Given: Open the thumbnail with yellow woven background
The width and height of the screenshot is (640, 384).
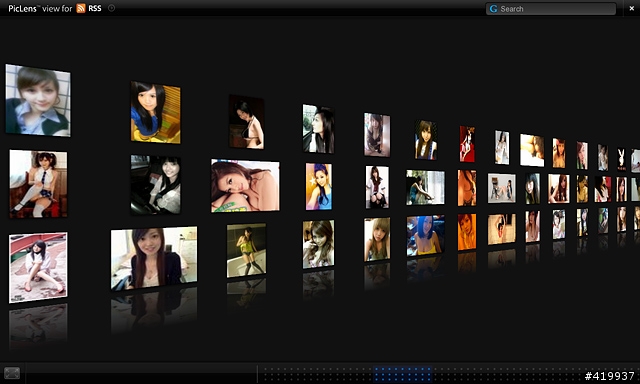Looking at the screenshot, I should click(x=156, y=112).
